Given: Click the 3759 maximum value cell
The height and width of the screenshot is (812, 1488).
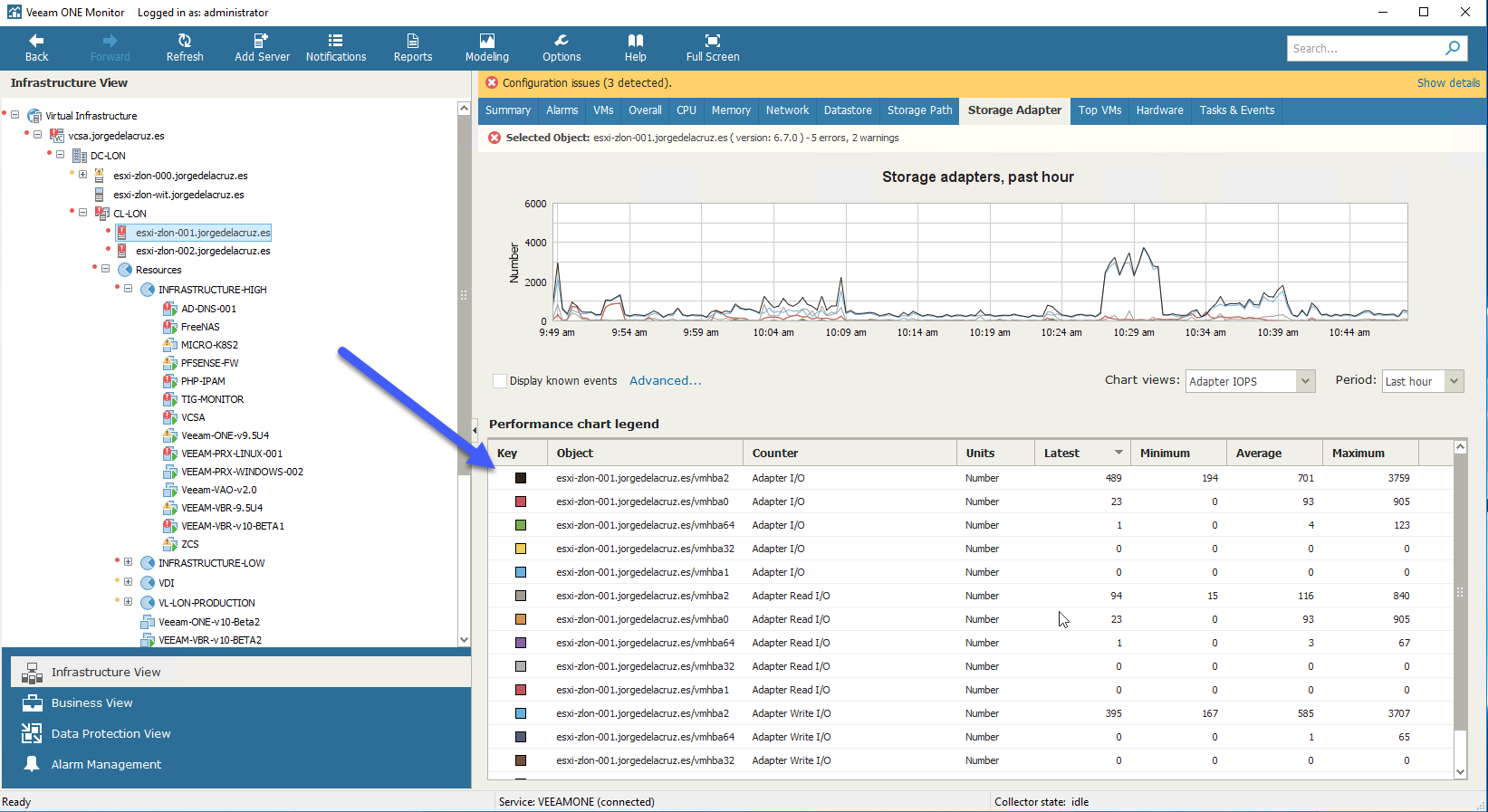Looking at the screenshot, I should (1398, 478).
